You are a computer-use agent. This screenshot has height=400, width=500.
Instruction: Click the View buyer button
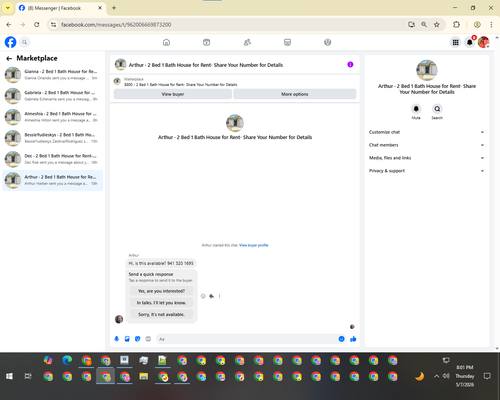tap(173, 94)
